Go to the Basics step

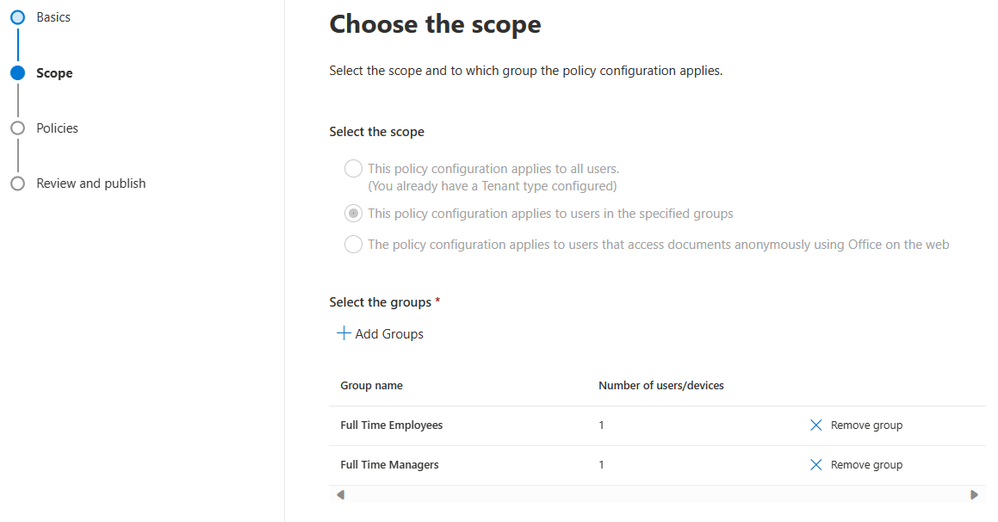point(53,17)
